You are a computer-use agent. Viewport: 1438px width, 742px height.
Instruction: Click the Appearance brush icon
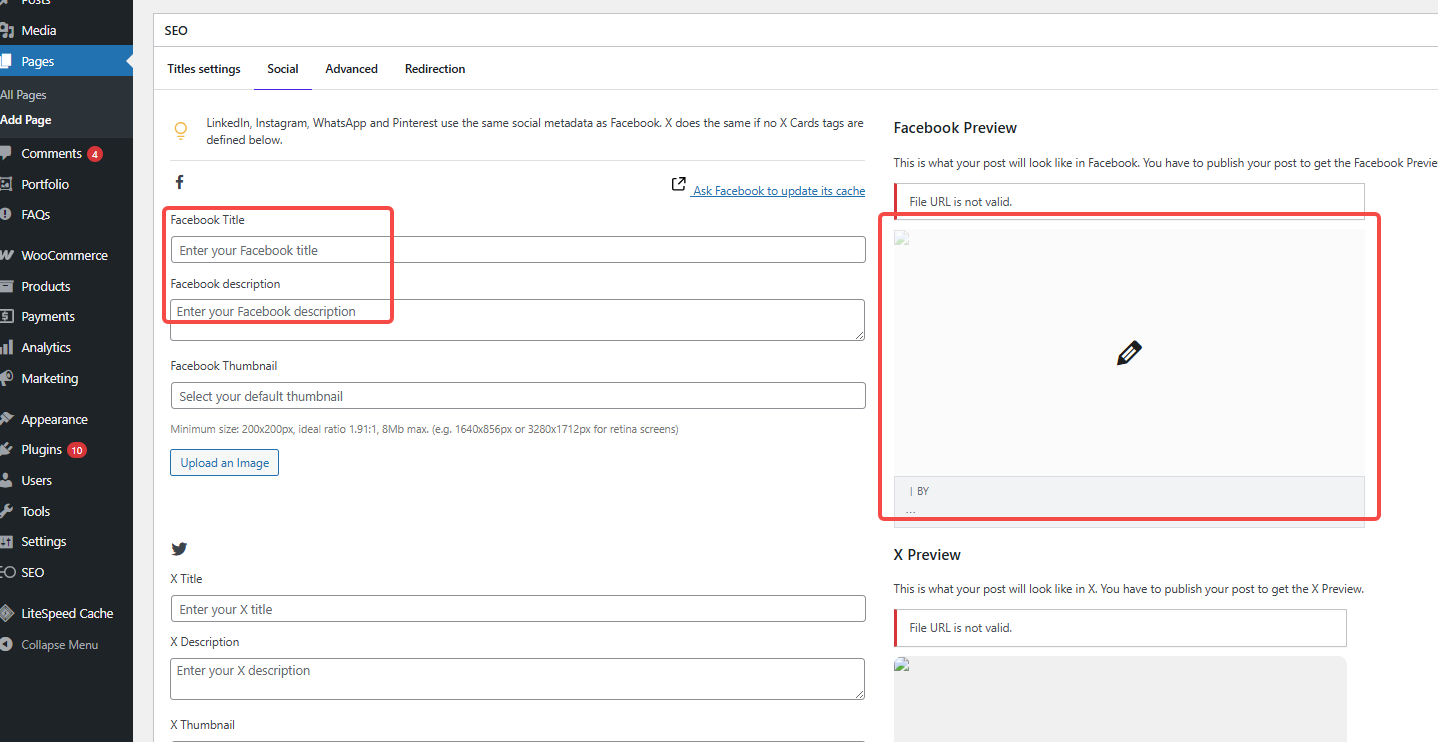click(6, 420)
